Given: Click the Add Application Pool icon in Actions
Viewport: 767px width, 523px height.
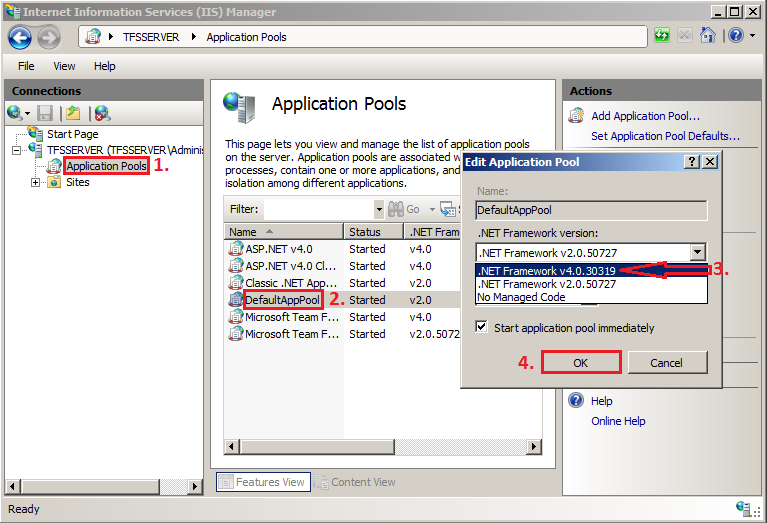Looking at the screenshot, I should [x=576, y=115].
